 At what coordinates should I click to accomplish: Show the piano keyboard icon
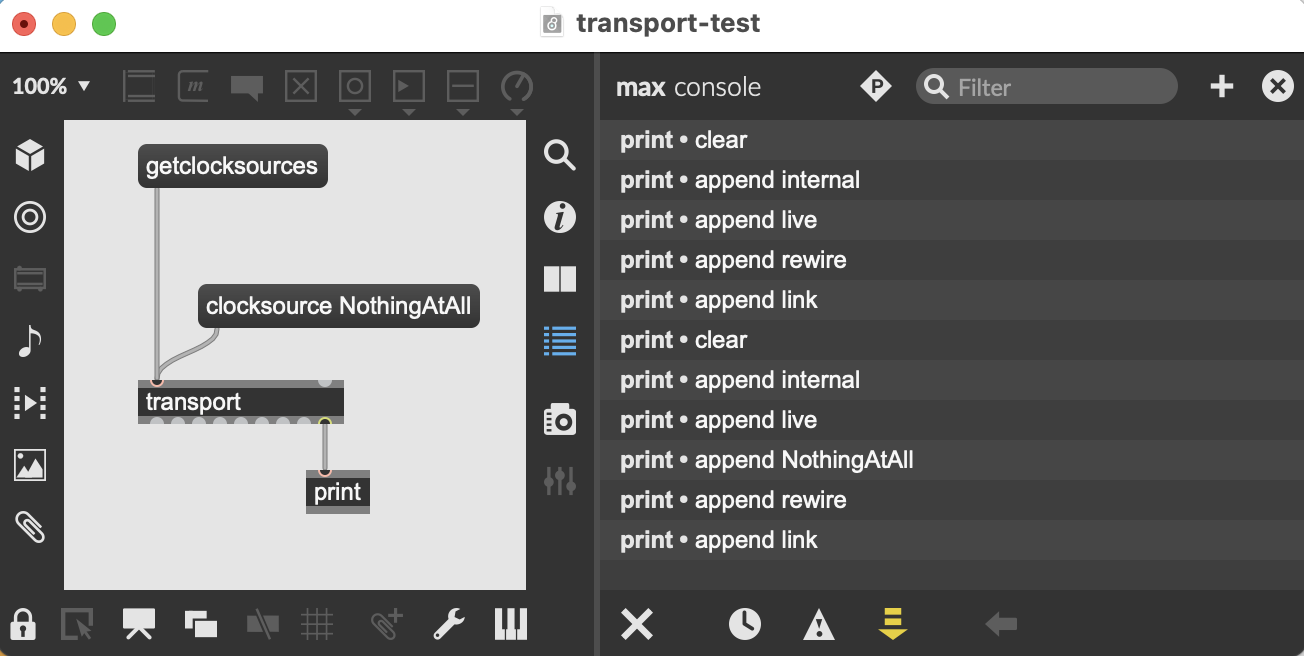coord(510,625)
